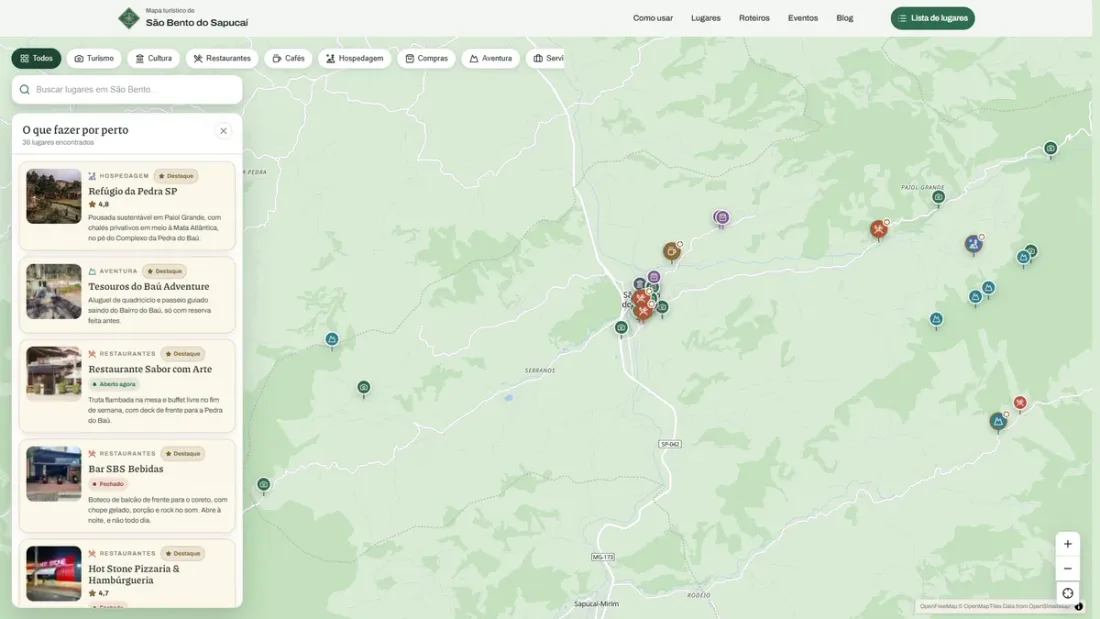Close the 'O que fazer por perto' panel
The image size is (1100, 619).
223,131
